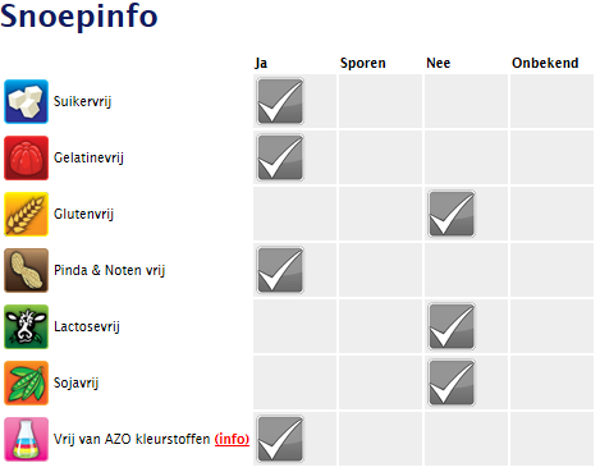Click the flask AZO kleurstoffen icon
The image size is (600, 472).
(27, 438)
